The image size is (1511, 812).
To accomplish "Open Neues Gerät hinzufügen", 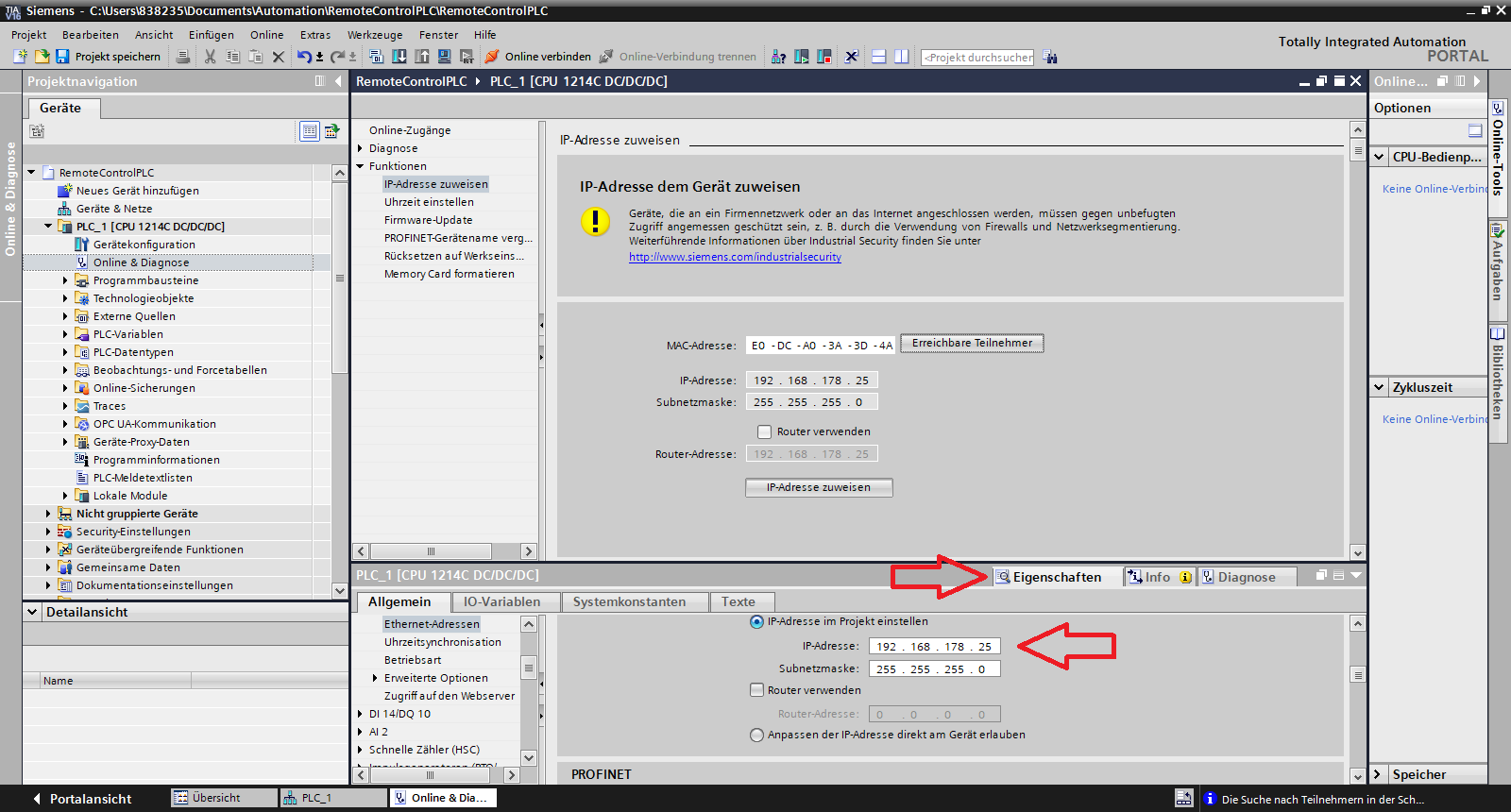I will click(138, 191).
